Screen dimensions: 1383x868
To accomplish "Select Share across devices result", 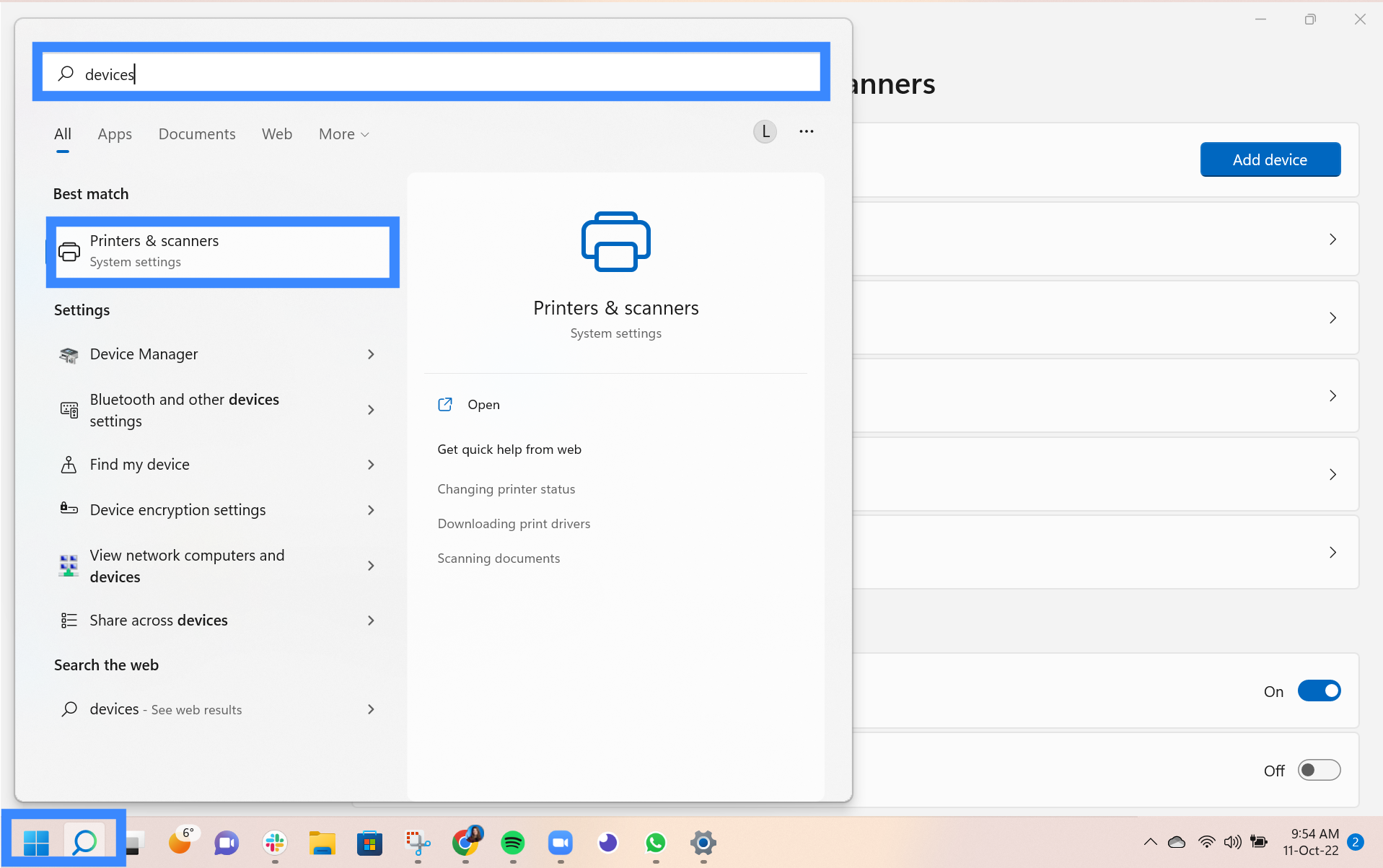I will 216,621.
